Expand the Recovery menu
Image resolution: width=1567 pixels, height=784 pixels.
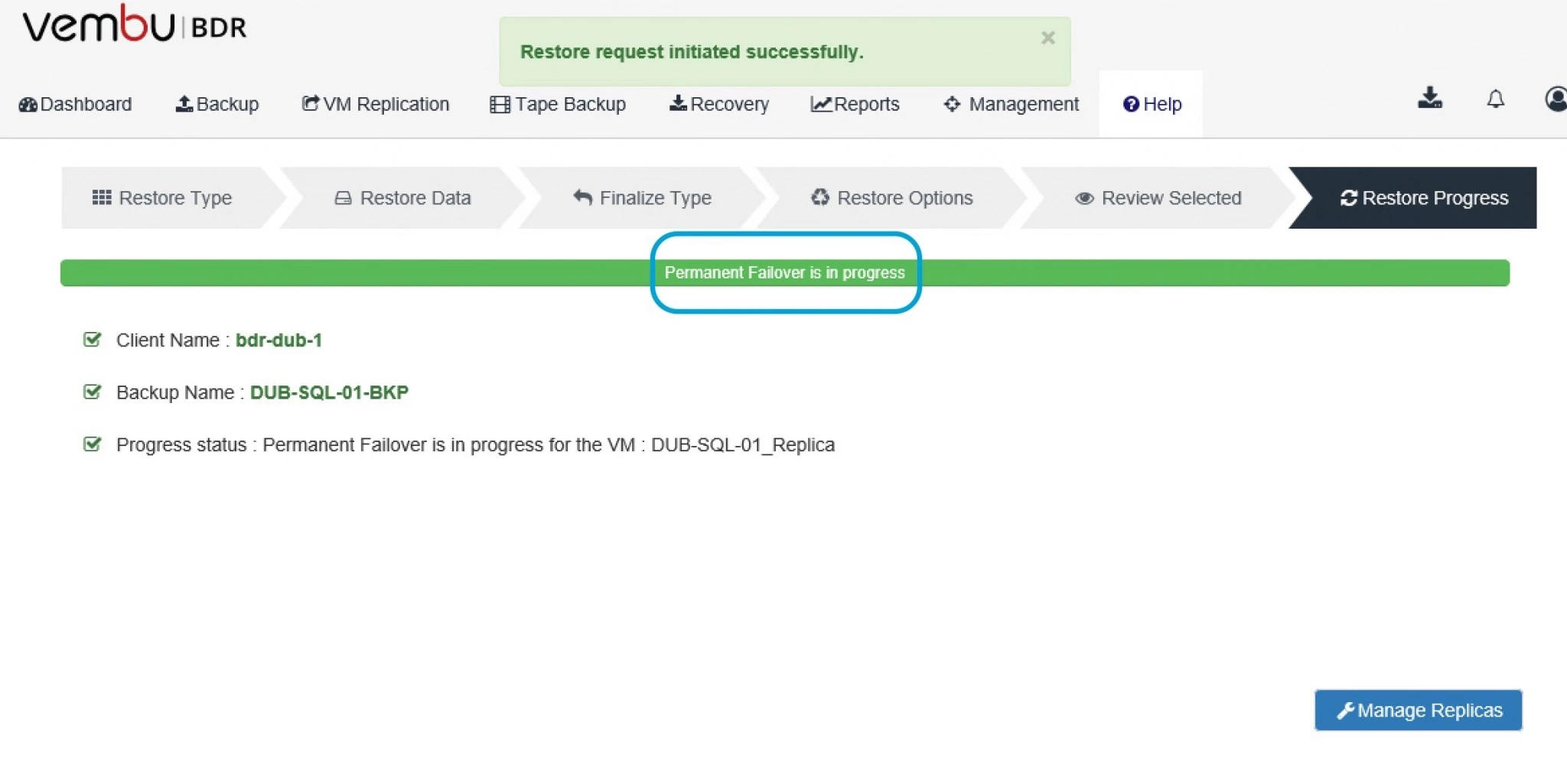pos(719,104)
